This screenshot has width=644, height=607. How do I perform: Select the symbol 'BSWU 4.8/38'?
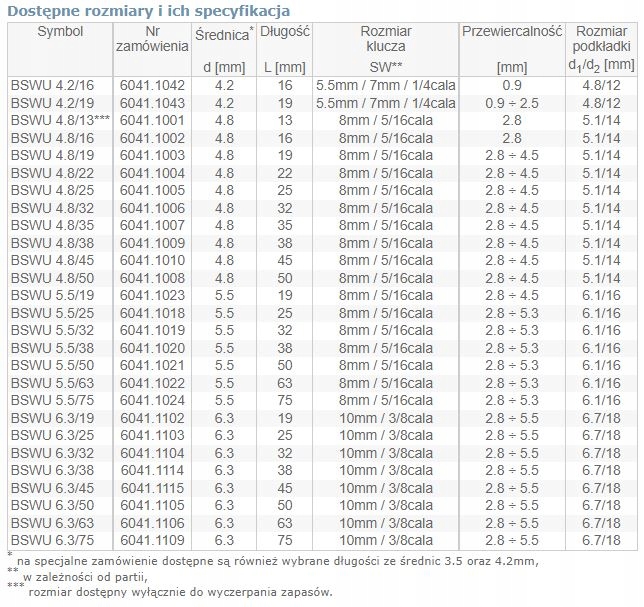52,243
